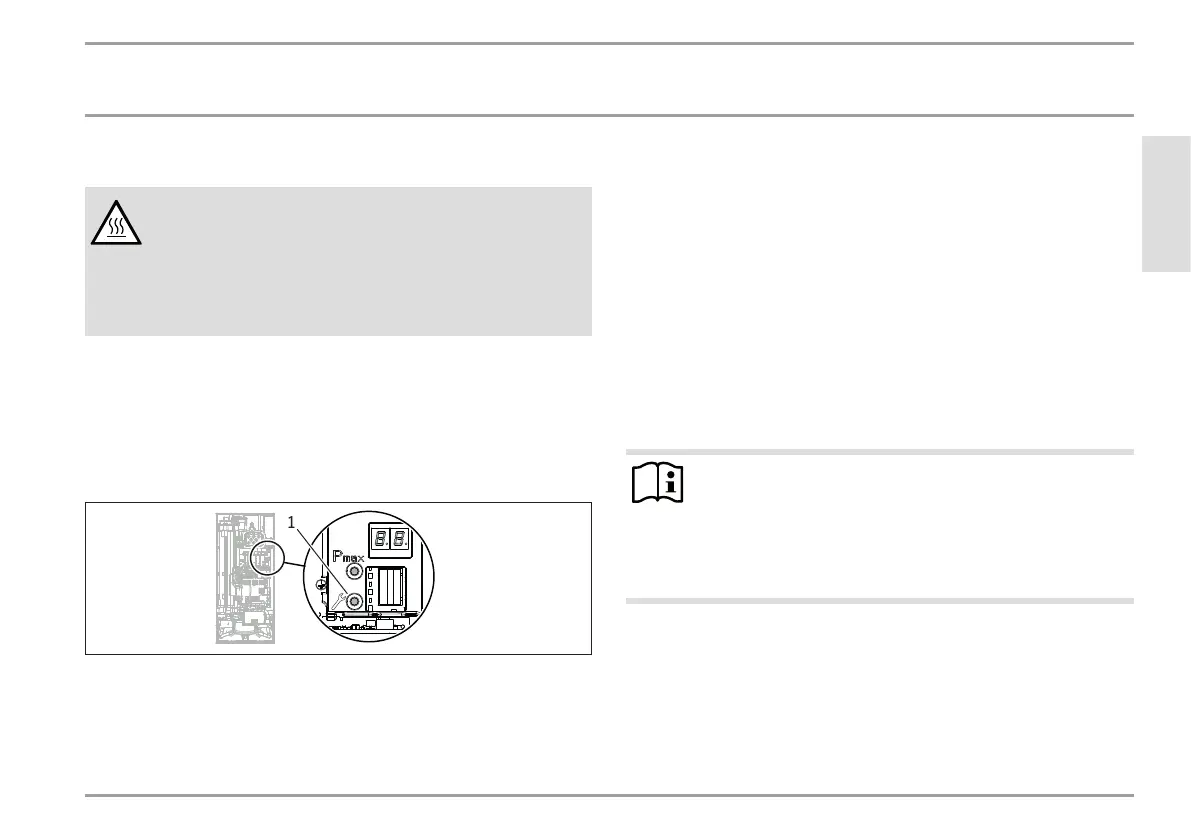Viewport: 1191px width, 839px height.
Task: Click the wrench service icon in the diagram
Action: pos(338,600)
